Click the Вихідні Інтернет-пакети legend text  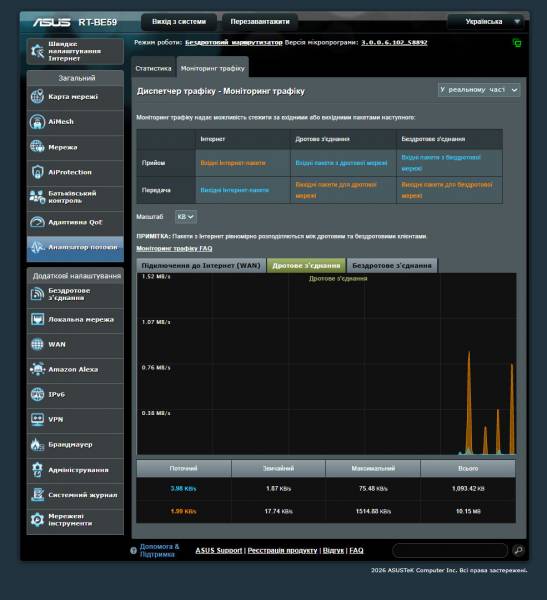235,190
